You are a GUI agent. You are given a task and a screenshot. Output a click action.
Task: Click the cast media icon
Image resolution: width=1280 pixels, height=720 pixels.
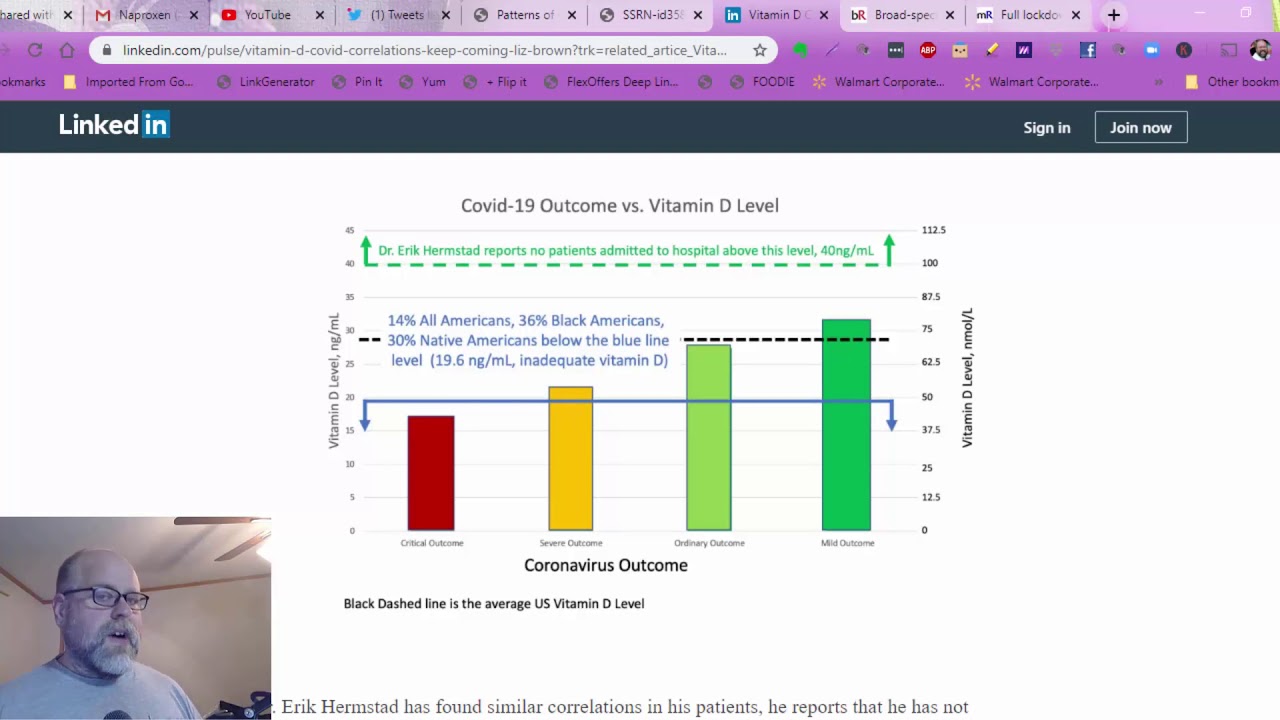1228,50
